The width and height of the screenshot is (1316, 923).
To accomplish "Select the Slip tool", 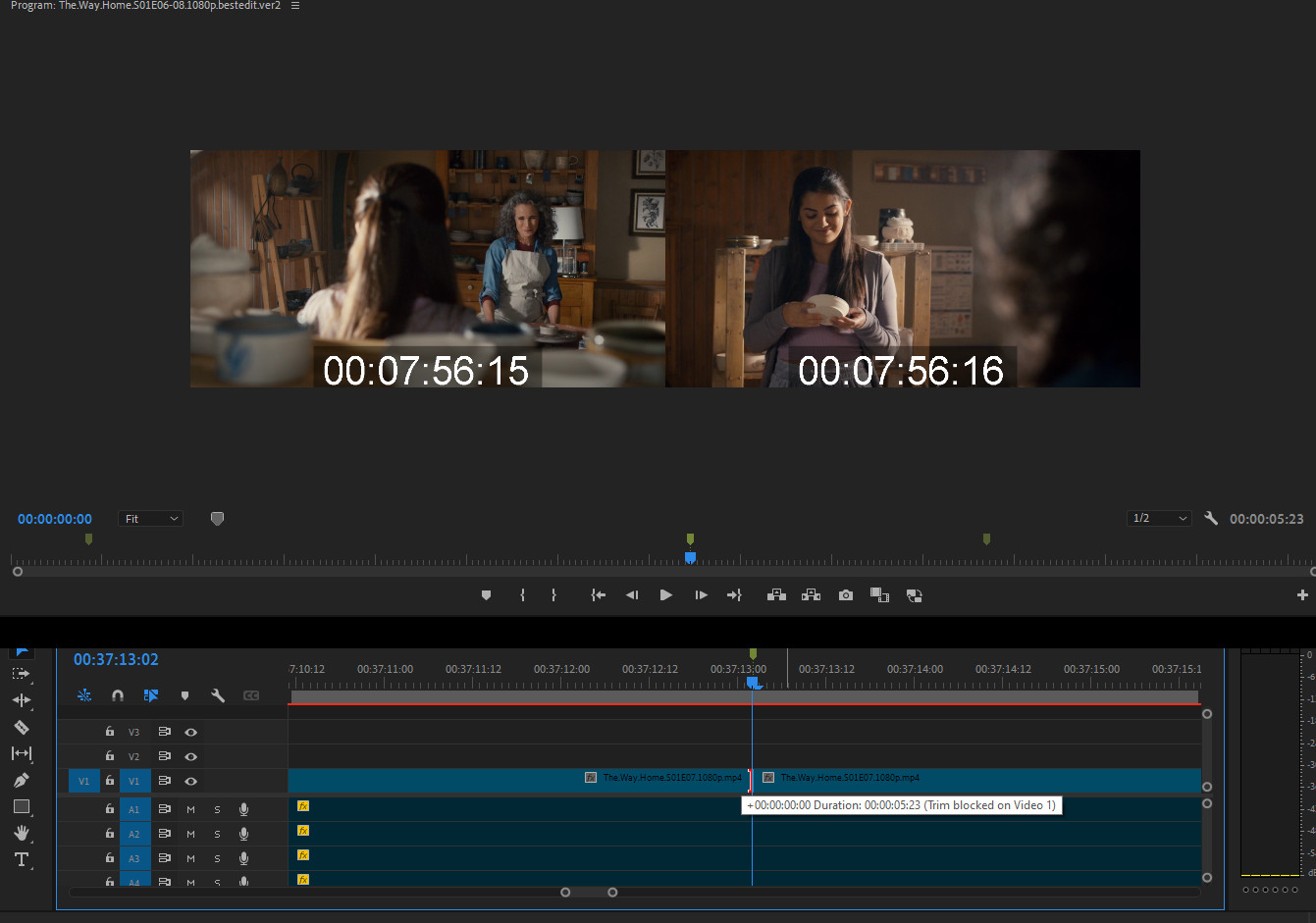I will point(21,753).
